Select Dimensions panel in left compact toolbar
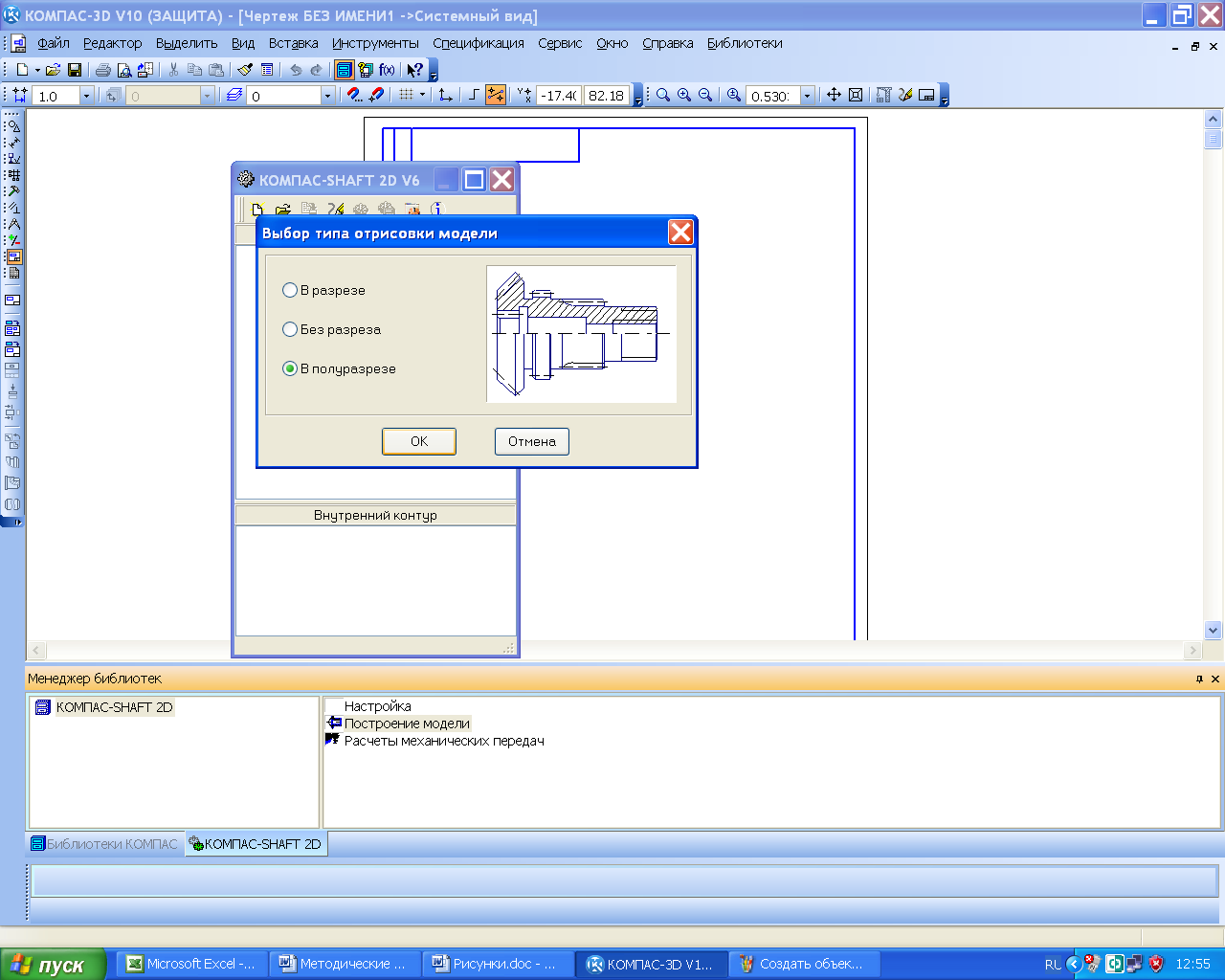The height and width of the screenshot is (980, 1225). [x=13, y=143]
